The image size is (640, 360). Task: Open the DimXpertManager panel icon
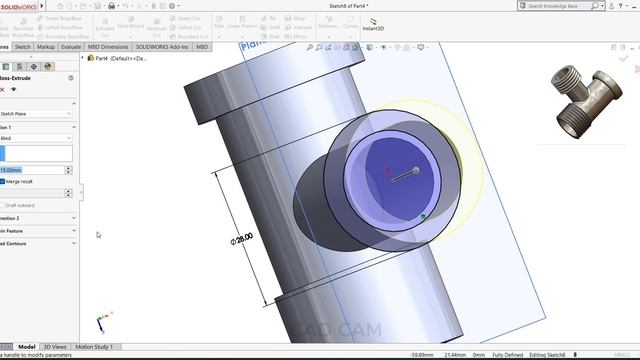pyautogui.click(x=33, y=67)
